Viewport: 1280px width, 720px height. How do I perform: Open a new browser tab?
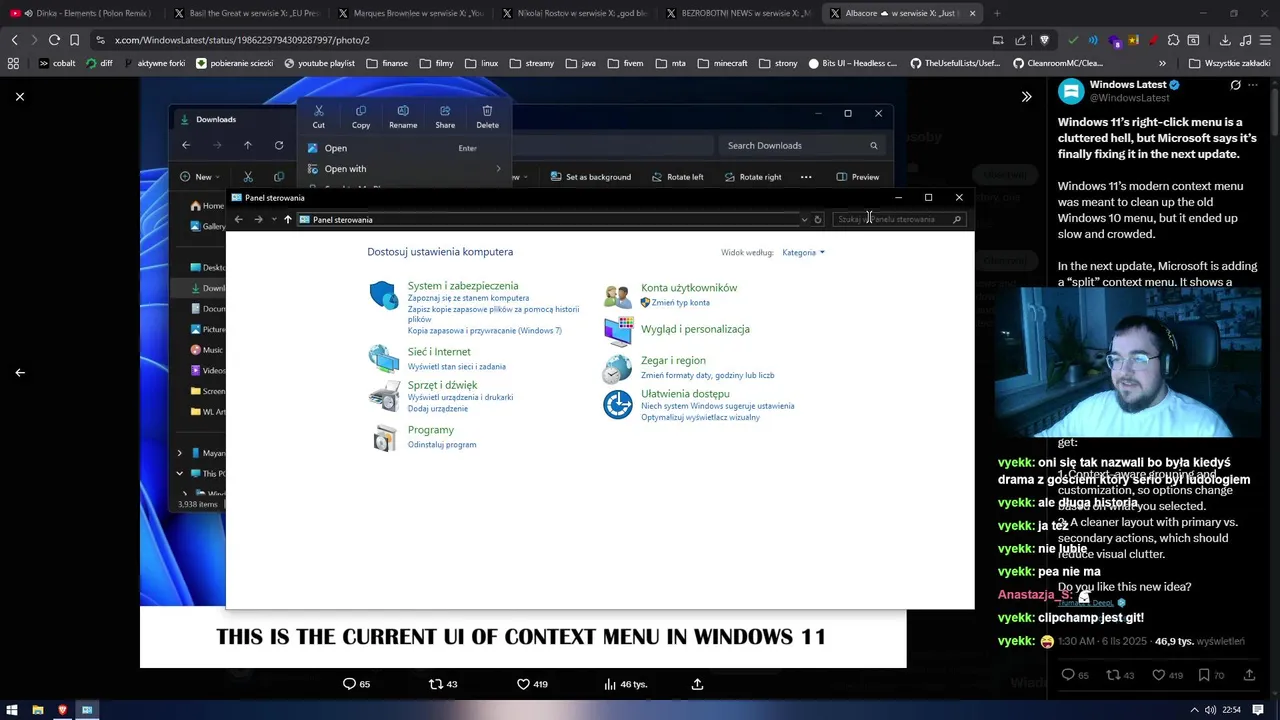(997, 13)
